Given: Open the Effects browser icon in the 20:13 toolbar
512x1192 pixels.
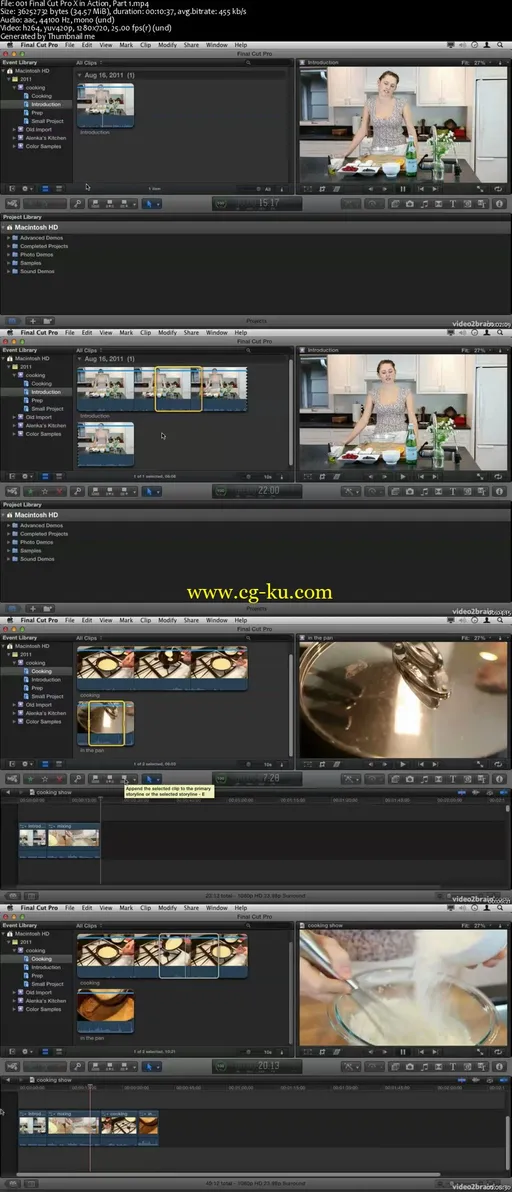Looking at the screenshot, I should tap(395, 1067).
